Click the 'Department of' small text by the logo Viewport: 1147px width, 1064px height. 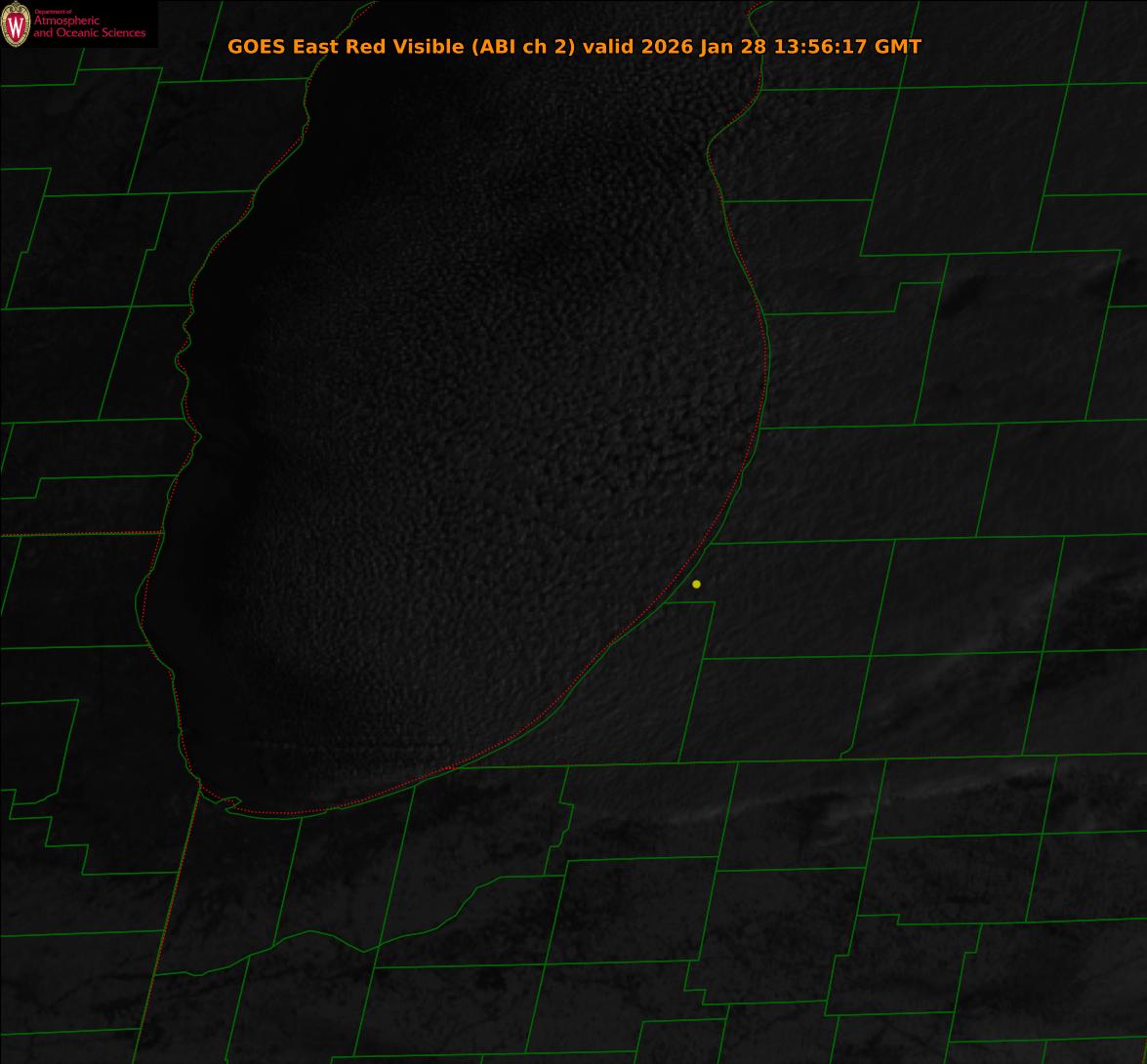tap(53, 12)
